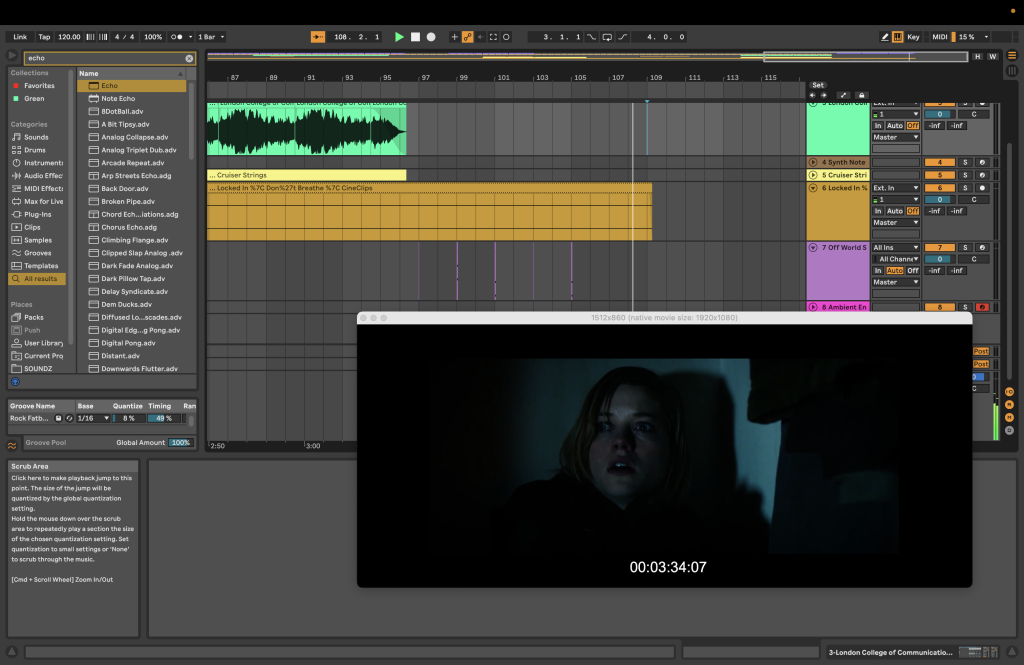Click the Groove Pool wave icon
This screenshot has width=1024, height=665.
pos(12,446)
